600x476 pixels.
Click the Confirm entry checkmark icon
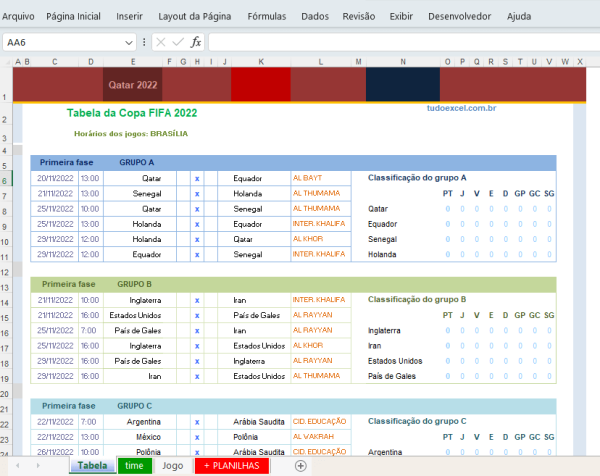pyautogui.click(x=178, y=42)
